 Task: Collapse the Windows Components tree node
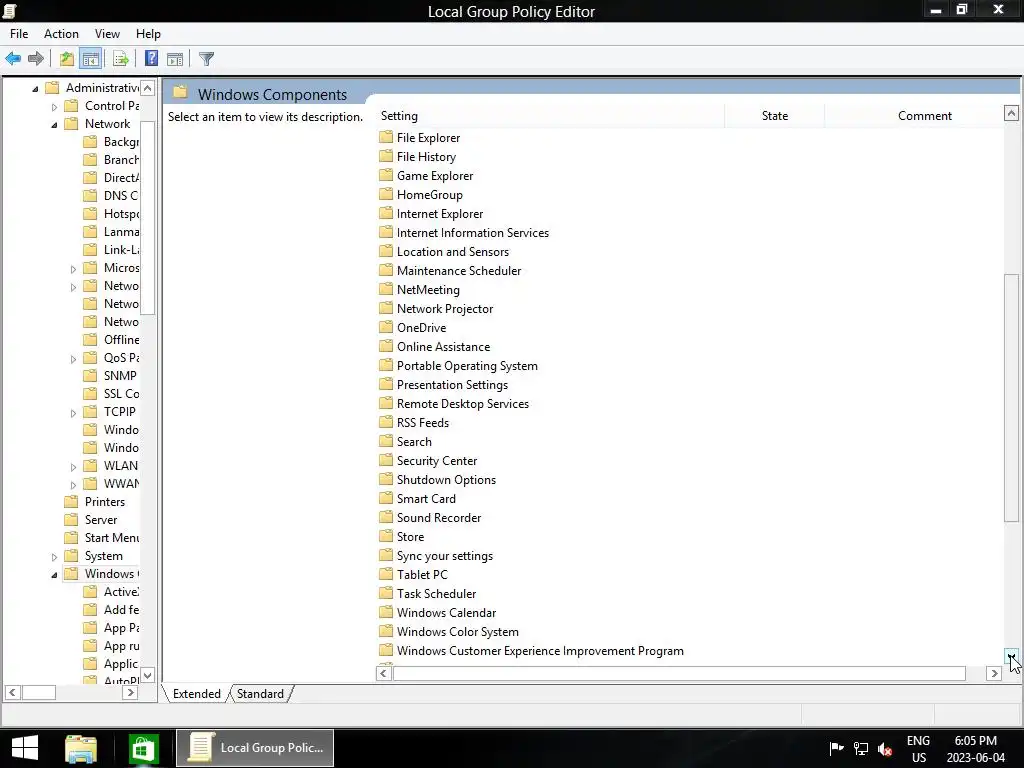coord(54,575)
